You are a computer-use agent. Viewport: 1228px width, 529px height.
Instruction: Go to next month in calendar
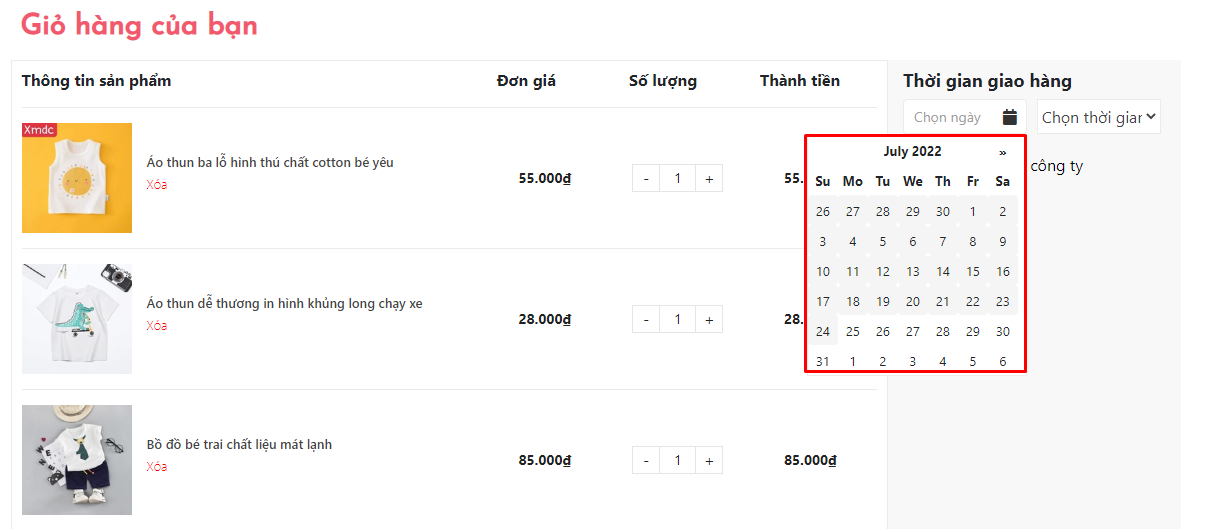[1002, 152]
